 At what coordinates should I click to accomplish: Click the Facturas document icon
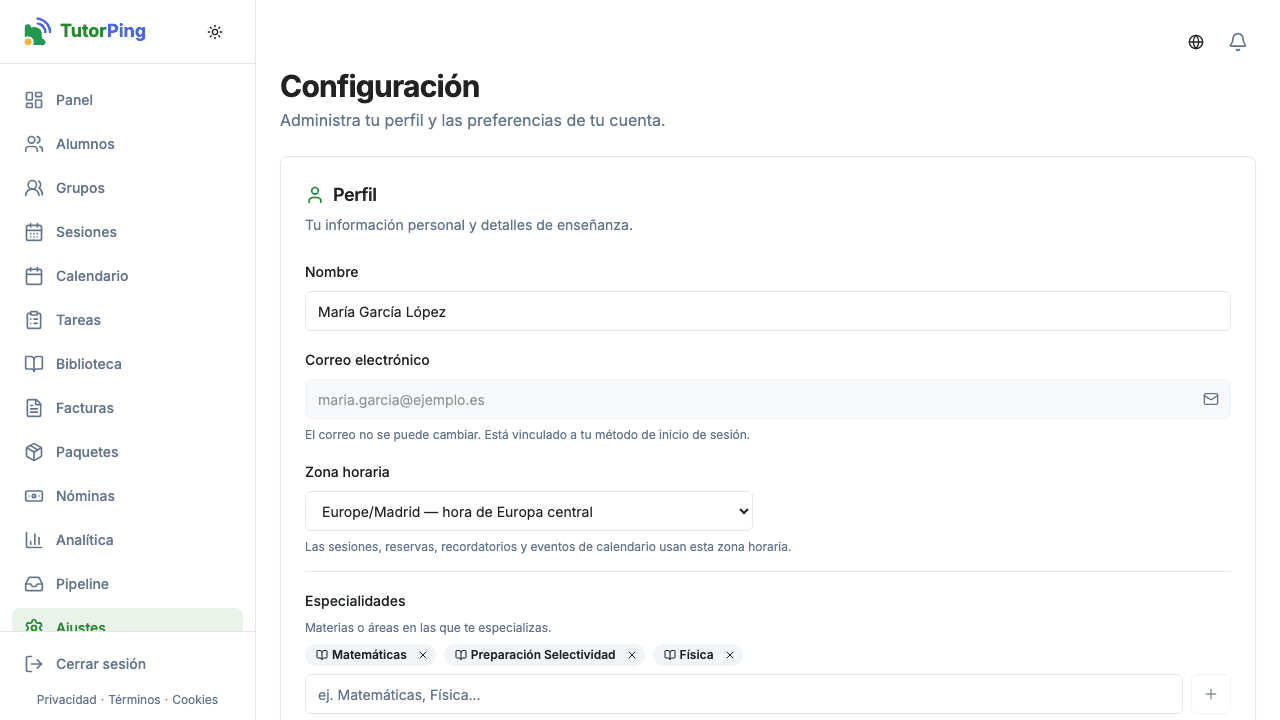pos(34,408)
